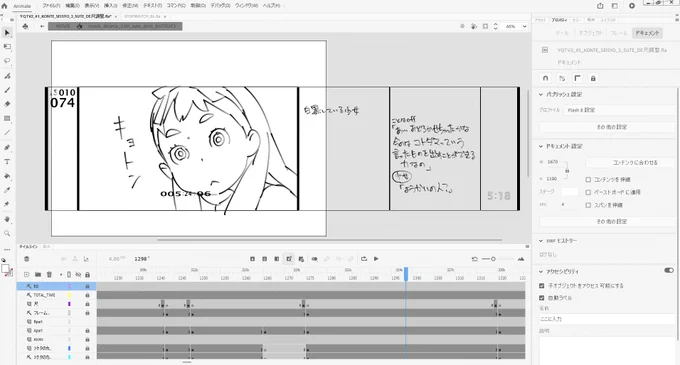This screenshot has height=365, width=680.
Task: Check the ペーストボードに適用 checkbox
Action: click(588, 192)
